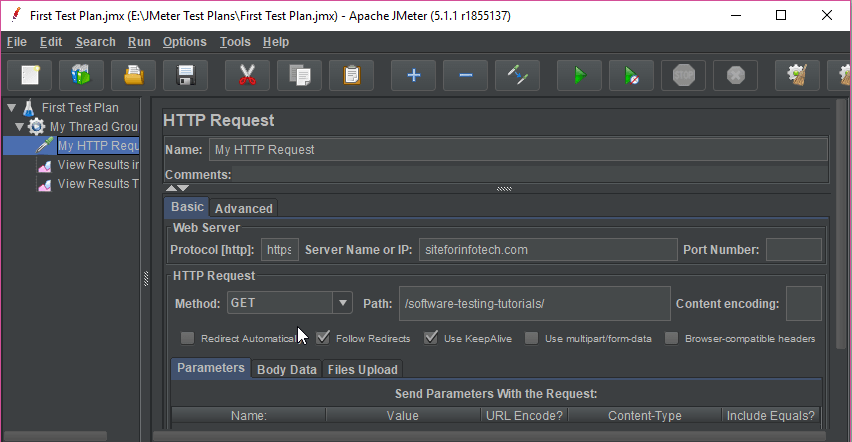The width and height of the screenshot is (852, 442).
Task: Click the Protocol input field
Action: click(x=280, y=250)
